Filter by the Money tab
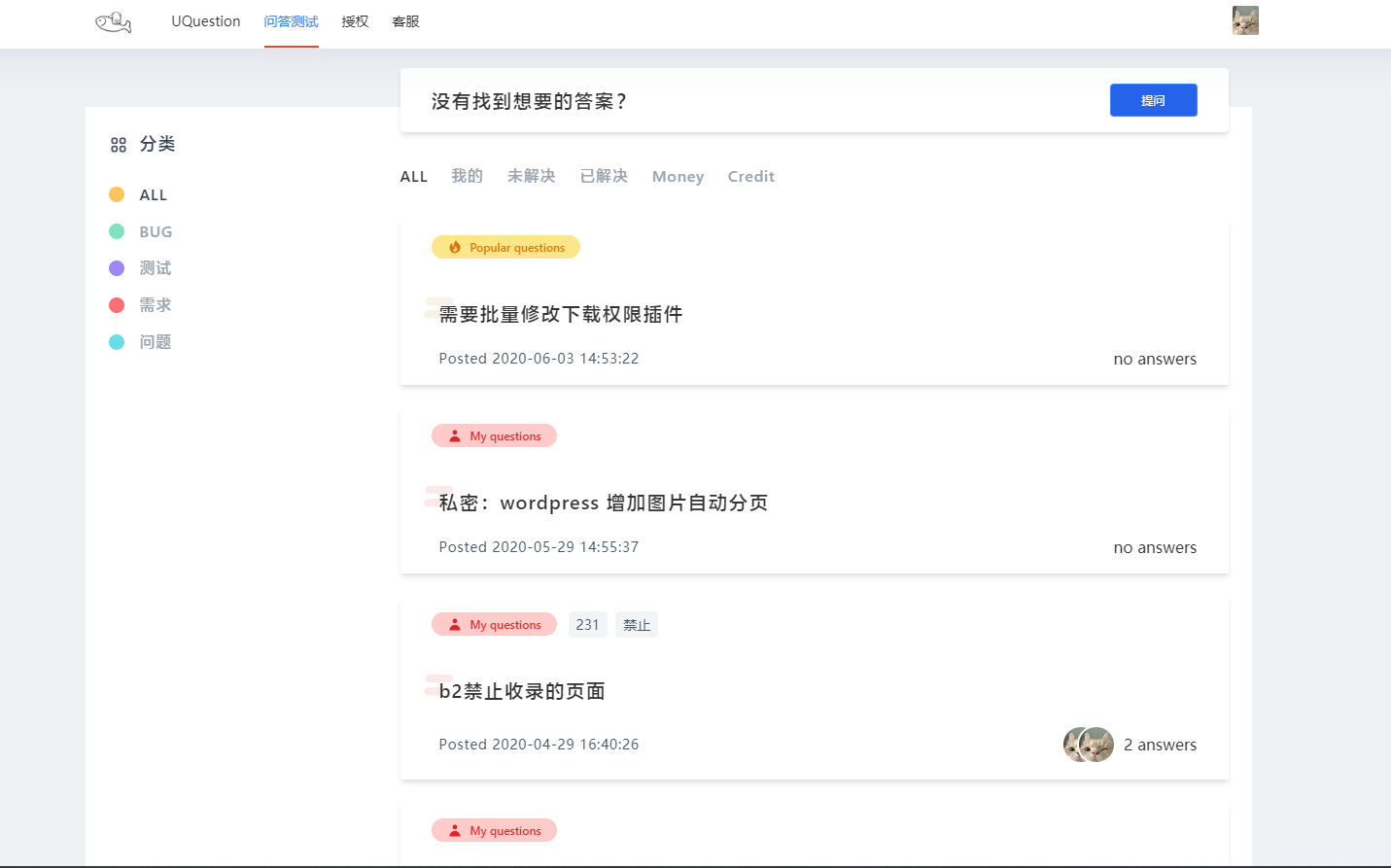 pos(678,176)
